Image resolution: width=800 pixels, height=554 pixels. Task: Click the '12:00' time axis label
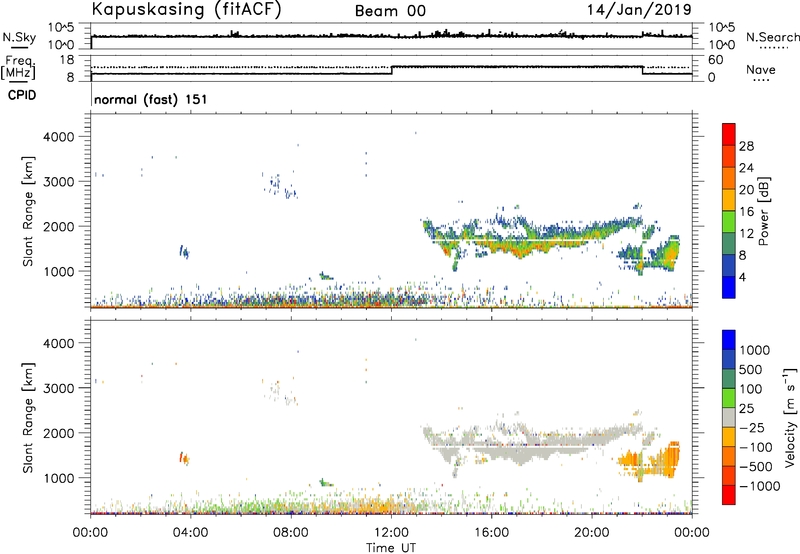[391, 533]
